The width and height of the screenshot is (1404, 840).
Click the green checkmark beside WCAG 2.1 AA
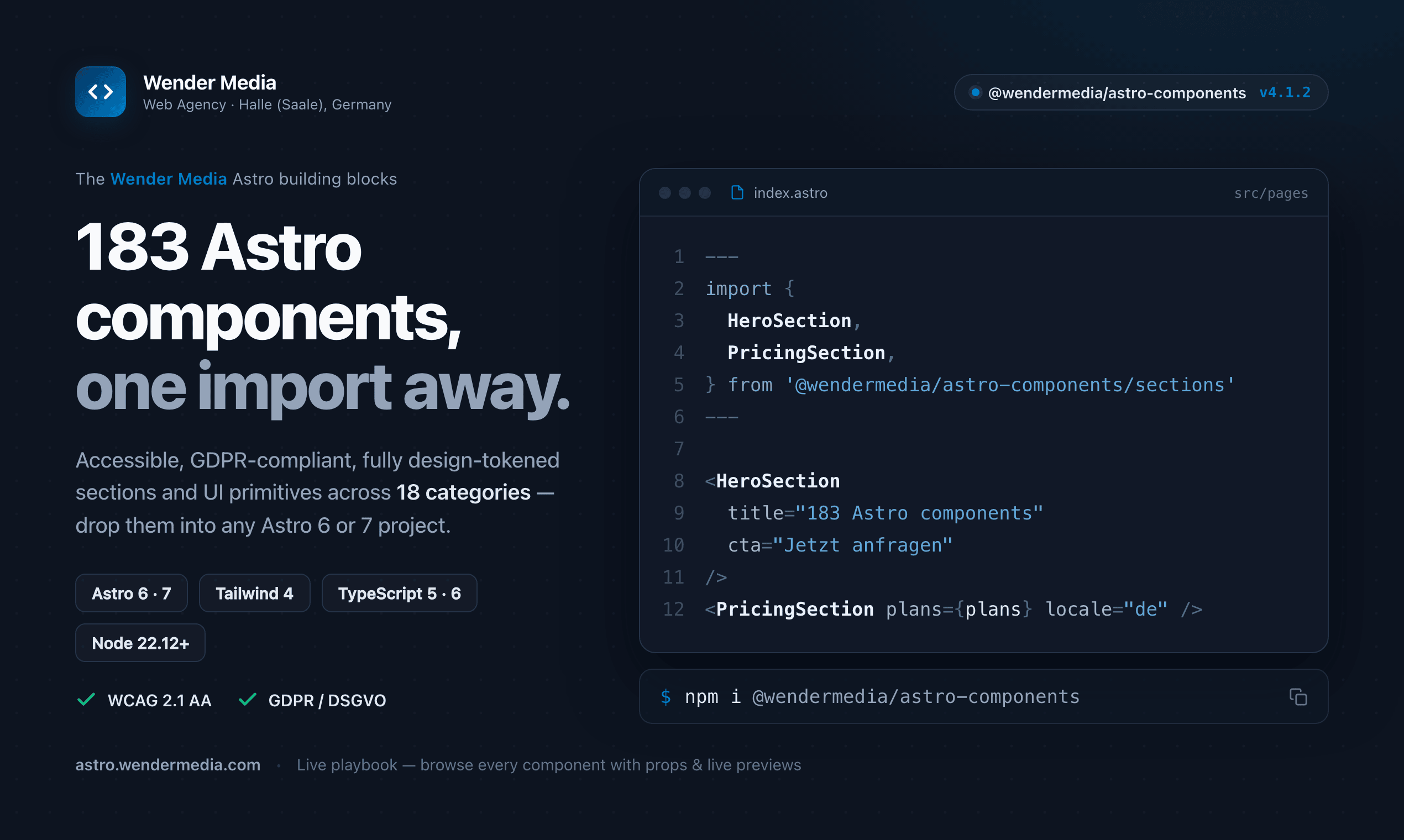point(86,700)
